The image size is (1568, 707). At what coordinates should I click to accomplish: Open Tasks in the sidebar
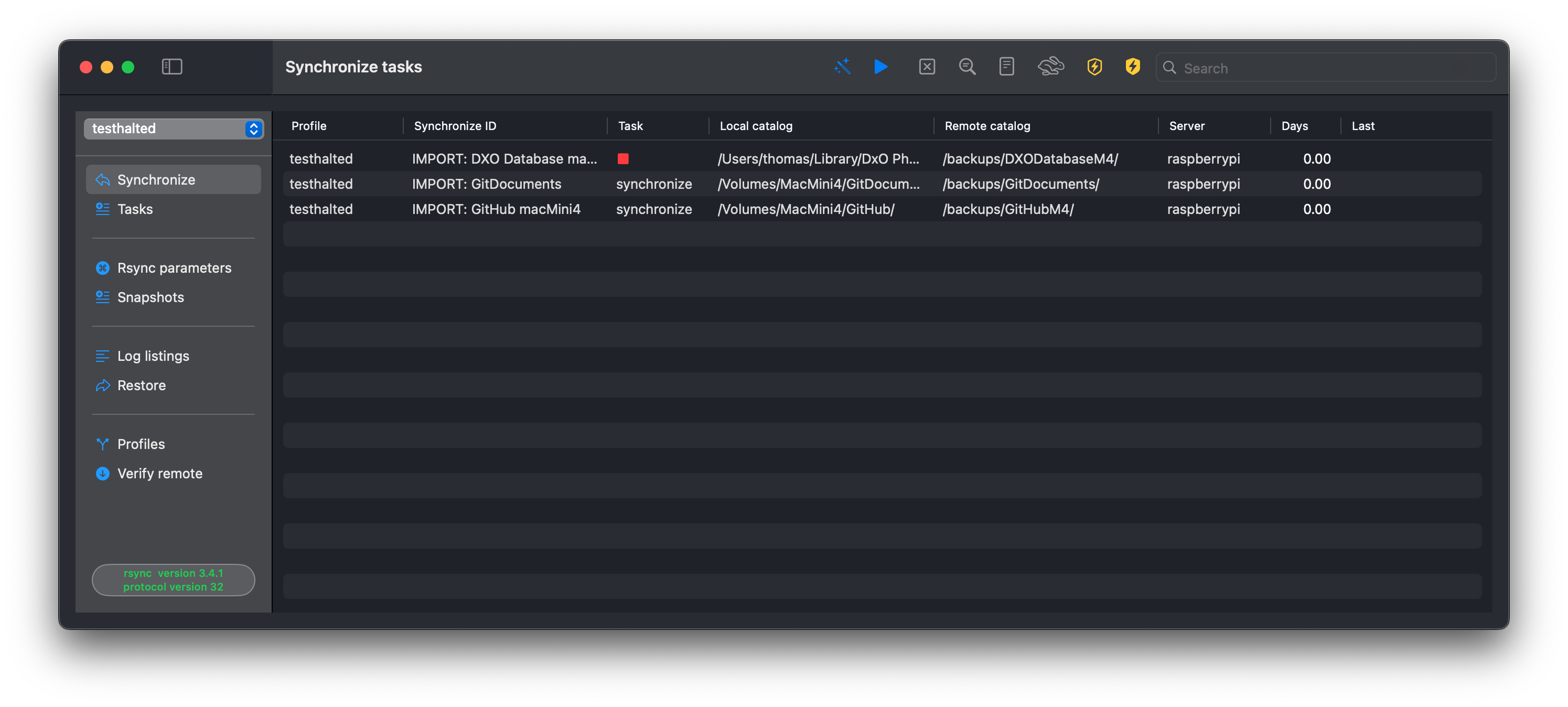(x=174, y=209)
